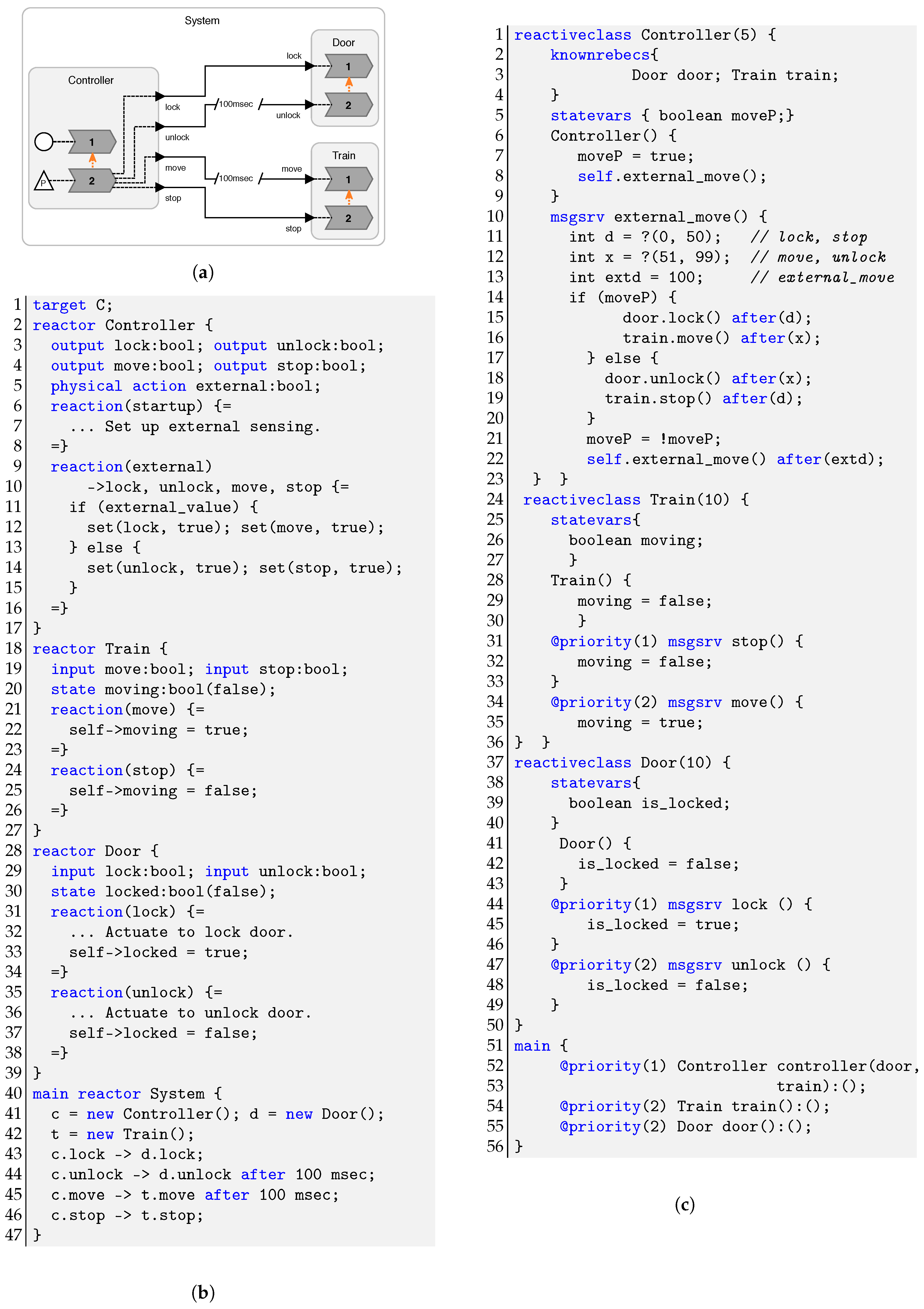Click the System diagram title
This screenshot has height=1309, width=924.
(x=202, y=21)
